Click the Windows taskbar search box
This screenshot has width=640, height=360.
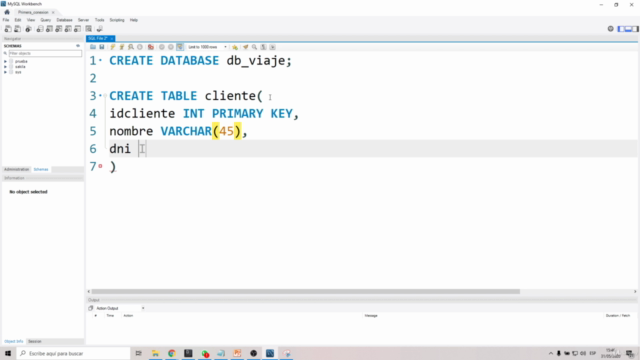pos(73,353)
